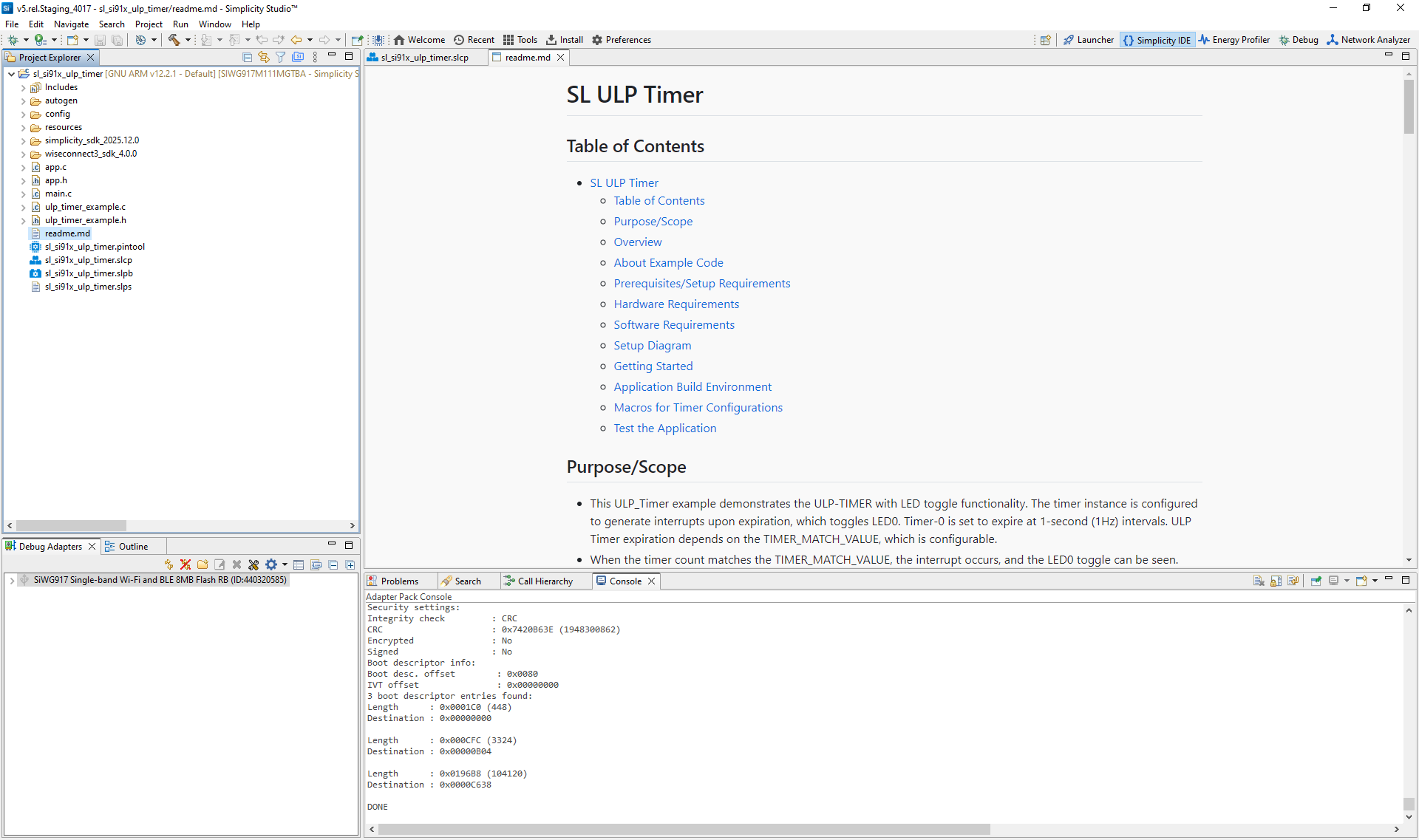Enable scroll lock in the Console
This screenshot has width=1419, height=840.
[x=1276, y=581]
